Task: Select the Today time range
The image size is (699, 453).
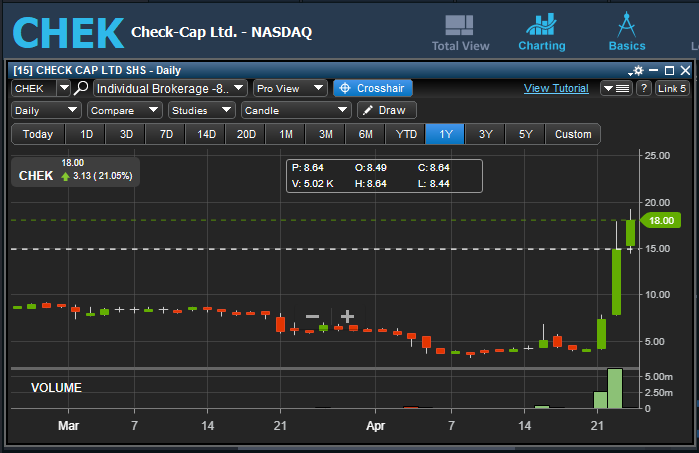Action: pos(38,134)
